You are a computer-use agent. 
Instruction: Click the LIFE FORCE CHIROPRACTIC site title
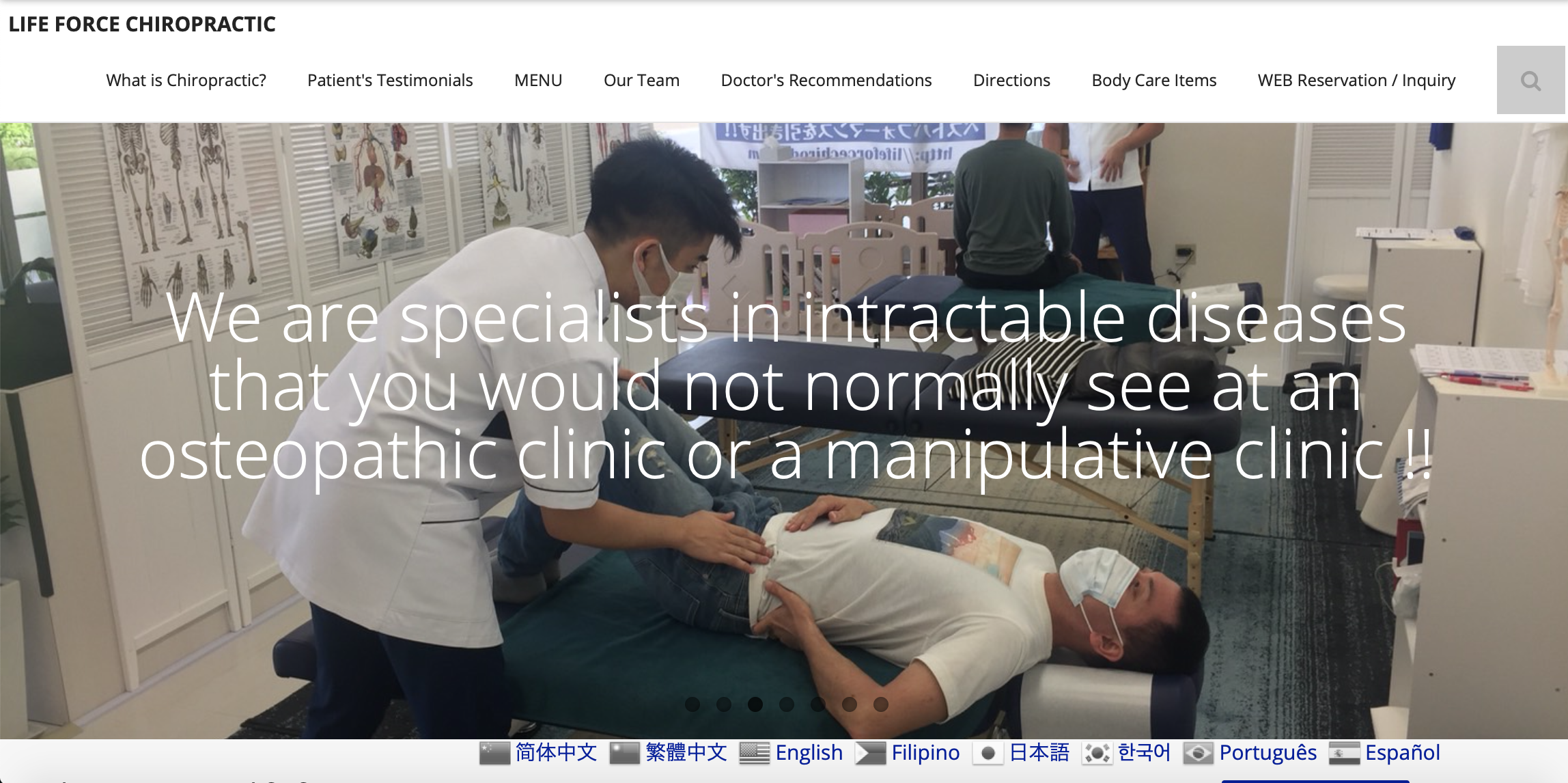coord(142,24)
